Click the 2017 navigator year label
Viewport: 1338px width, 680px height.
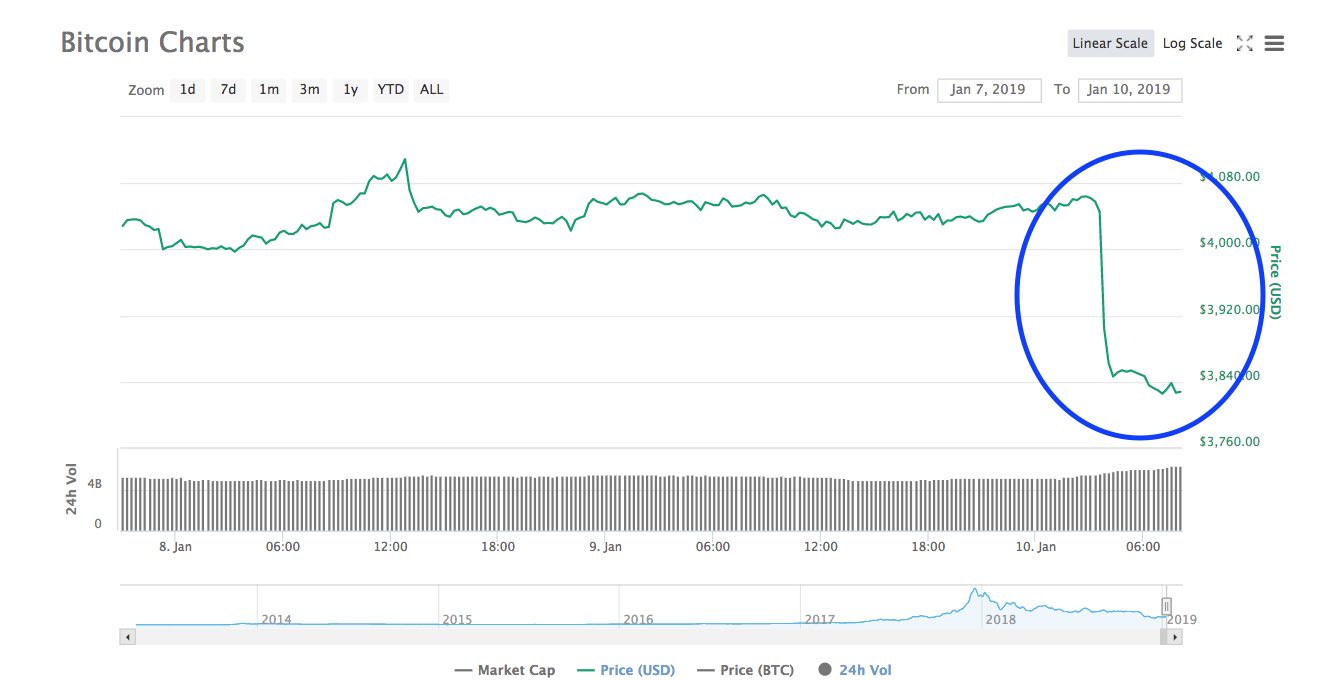point(819,619)
